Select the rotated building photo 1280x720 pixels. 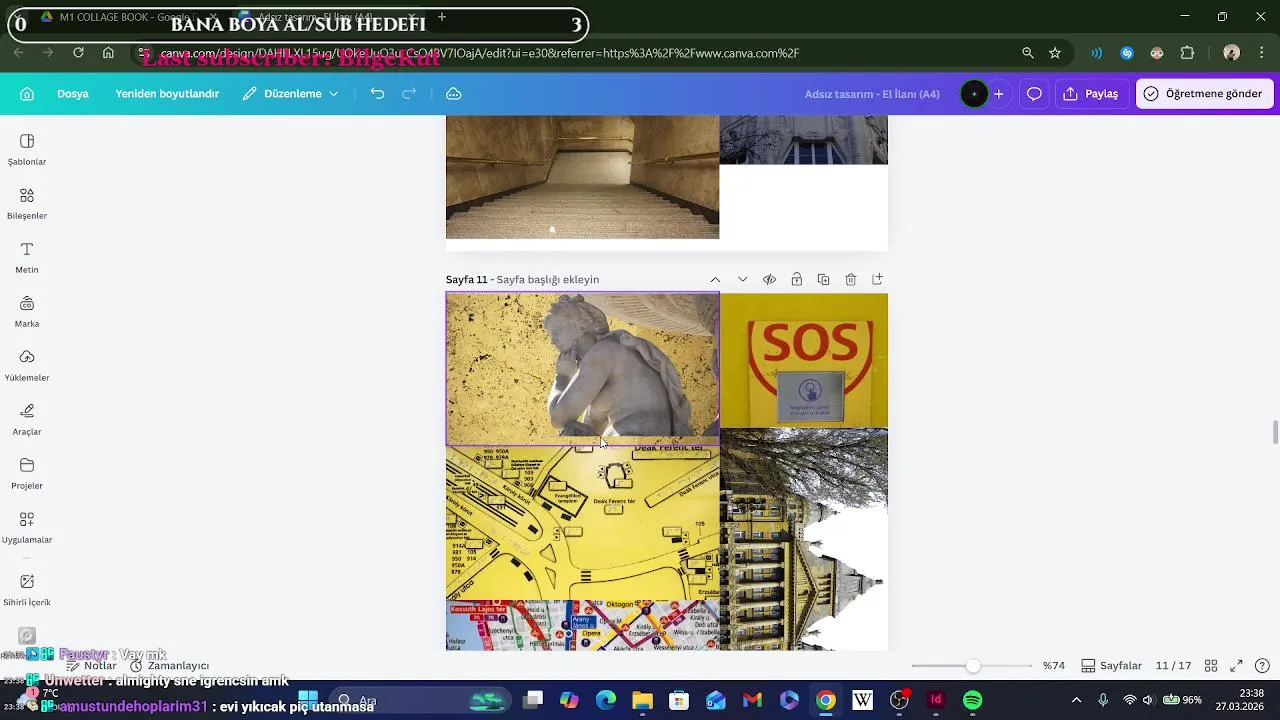(x=804, y=540)
